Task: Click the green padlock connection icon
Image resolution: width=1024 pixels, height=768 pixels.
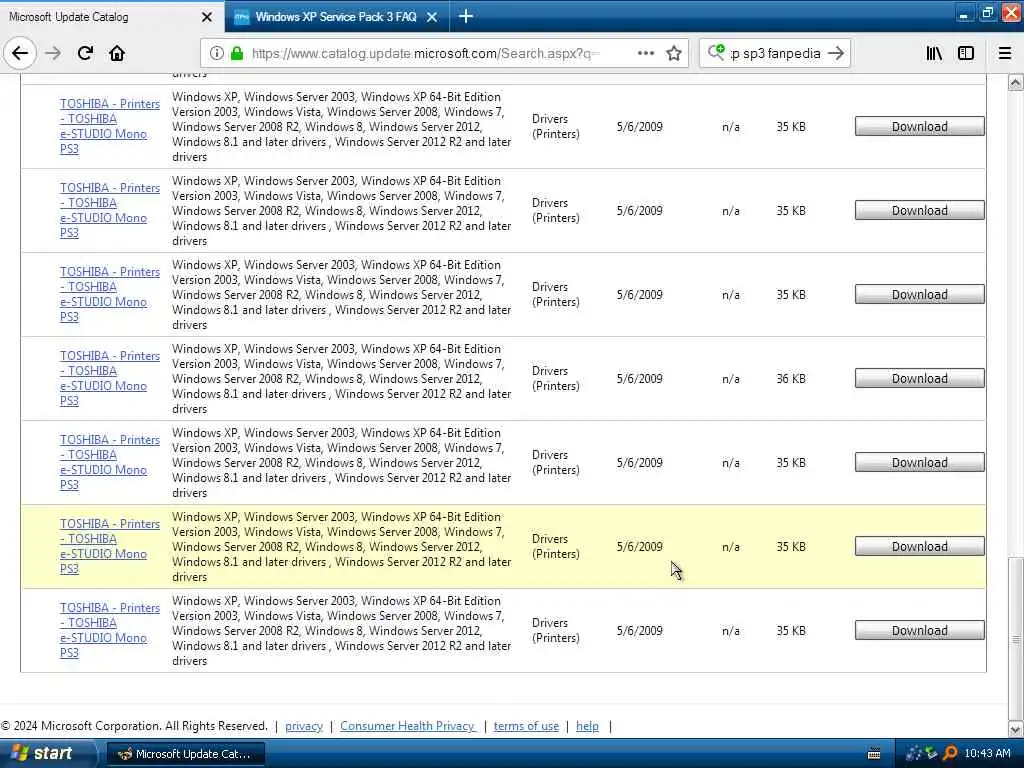Action: pyautogui.click(x=237, y=53)
